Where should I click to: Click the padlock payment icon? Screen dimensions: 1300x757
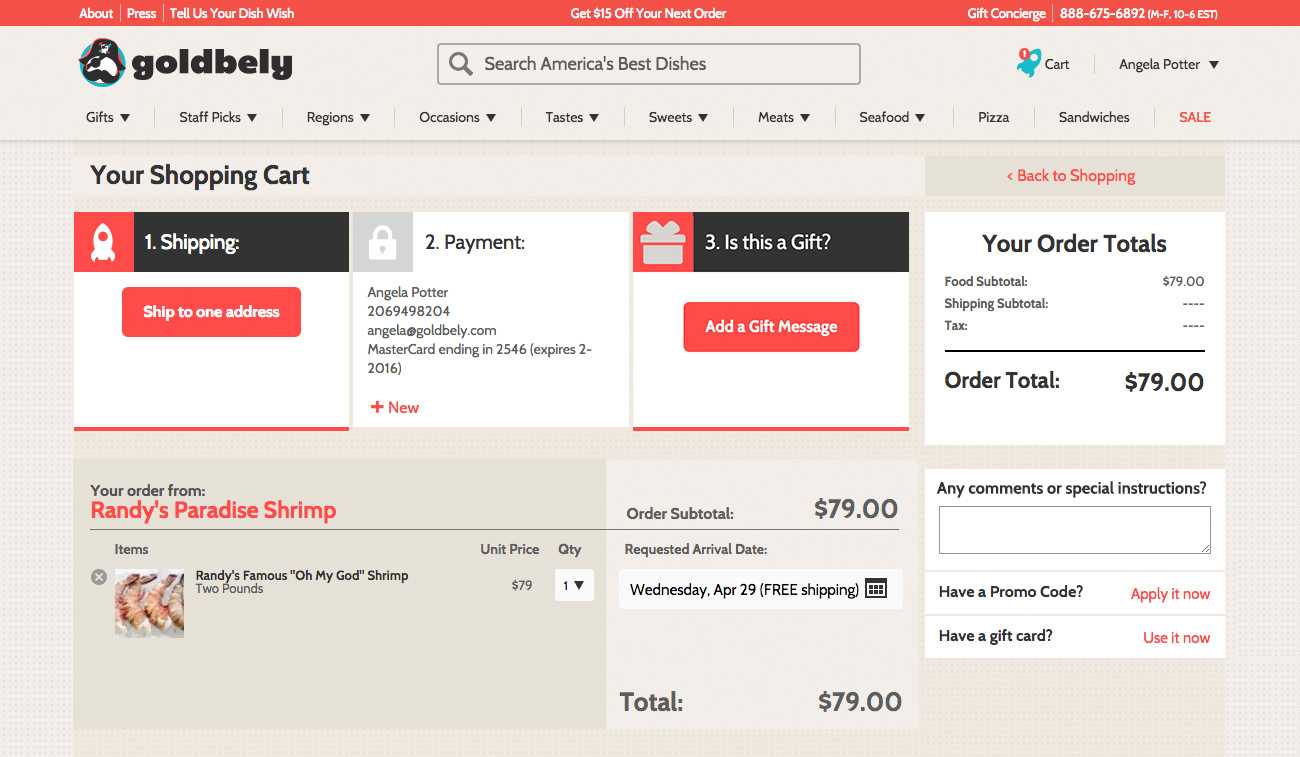click(382, 242)
